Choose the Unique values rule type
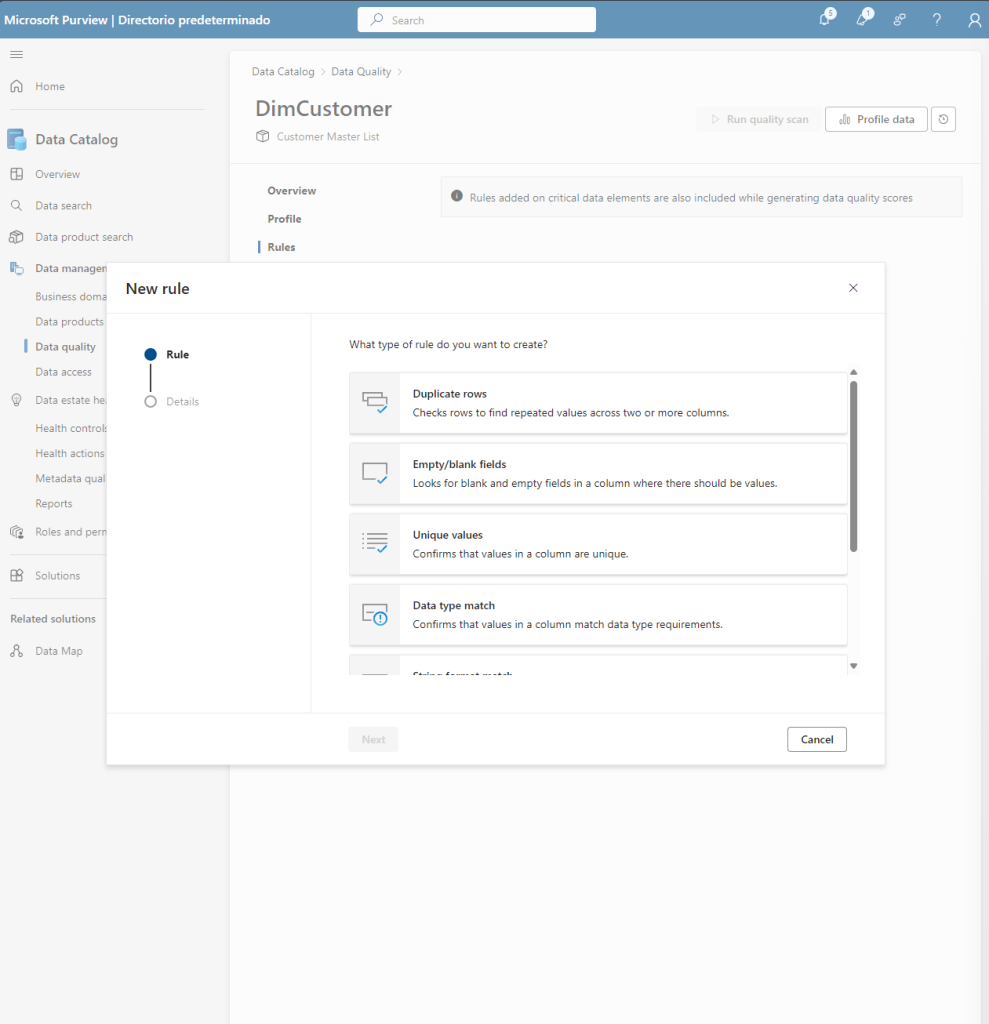This screenshot has height=1024, width=989. (598, 544)
